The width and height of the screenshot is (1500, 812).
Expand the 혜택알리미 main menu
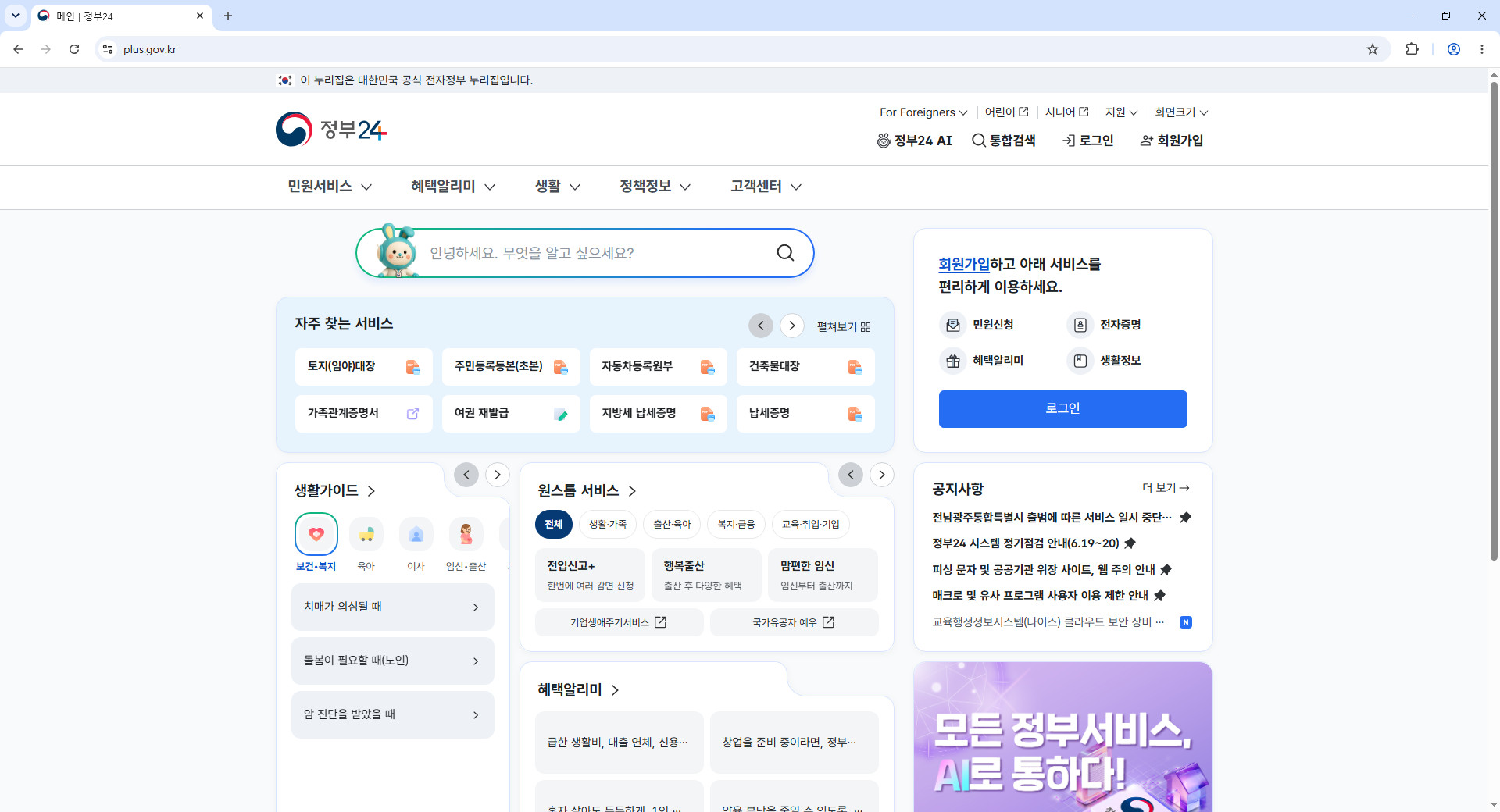pyautogui.click(x=453, y=187)
